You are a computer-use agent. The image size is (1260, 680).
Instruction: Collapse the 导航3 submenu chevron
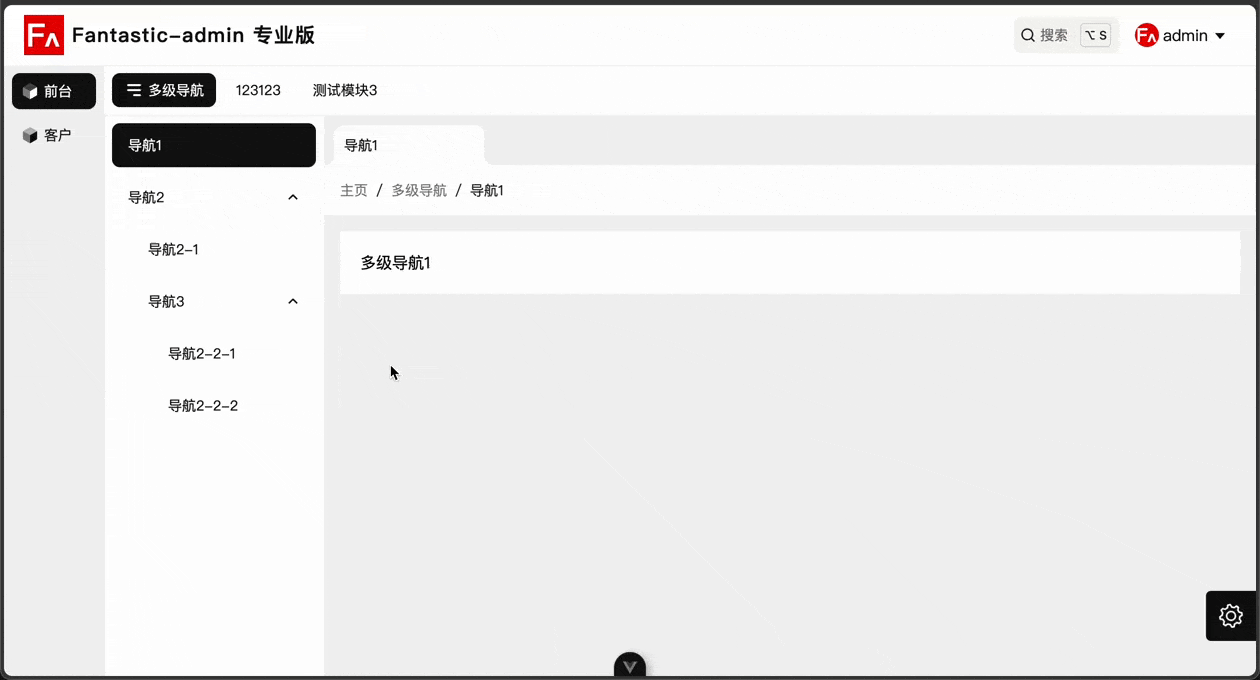pos(293,302)
